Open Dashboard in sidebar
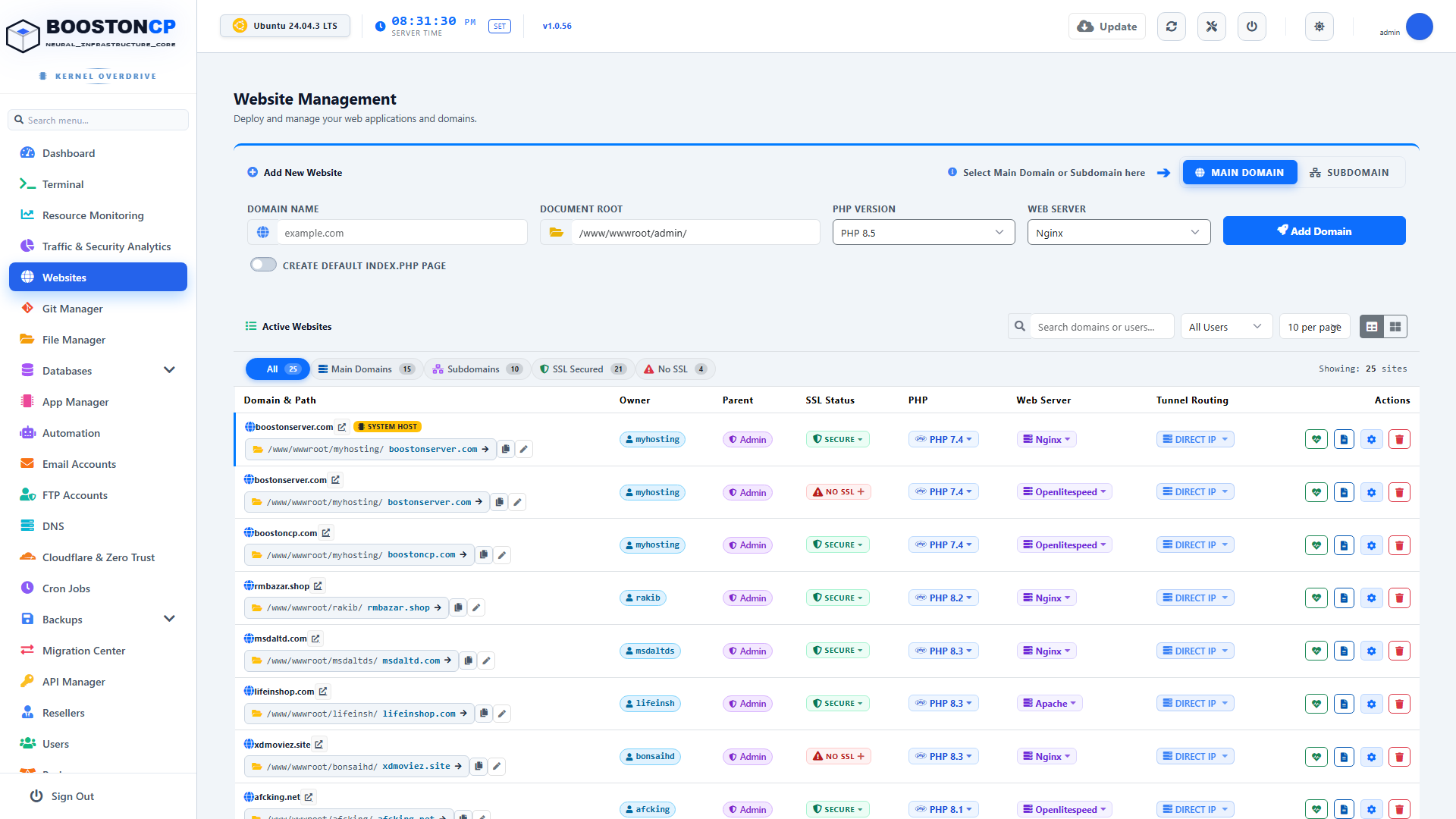The height and width of the screenshot is (819, 1456). [98, 152]
